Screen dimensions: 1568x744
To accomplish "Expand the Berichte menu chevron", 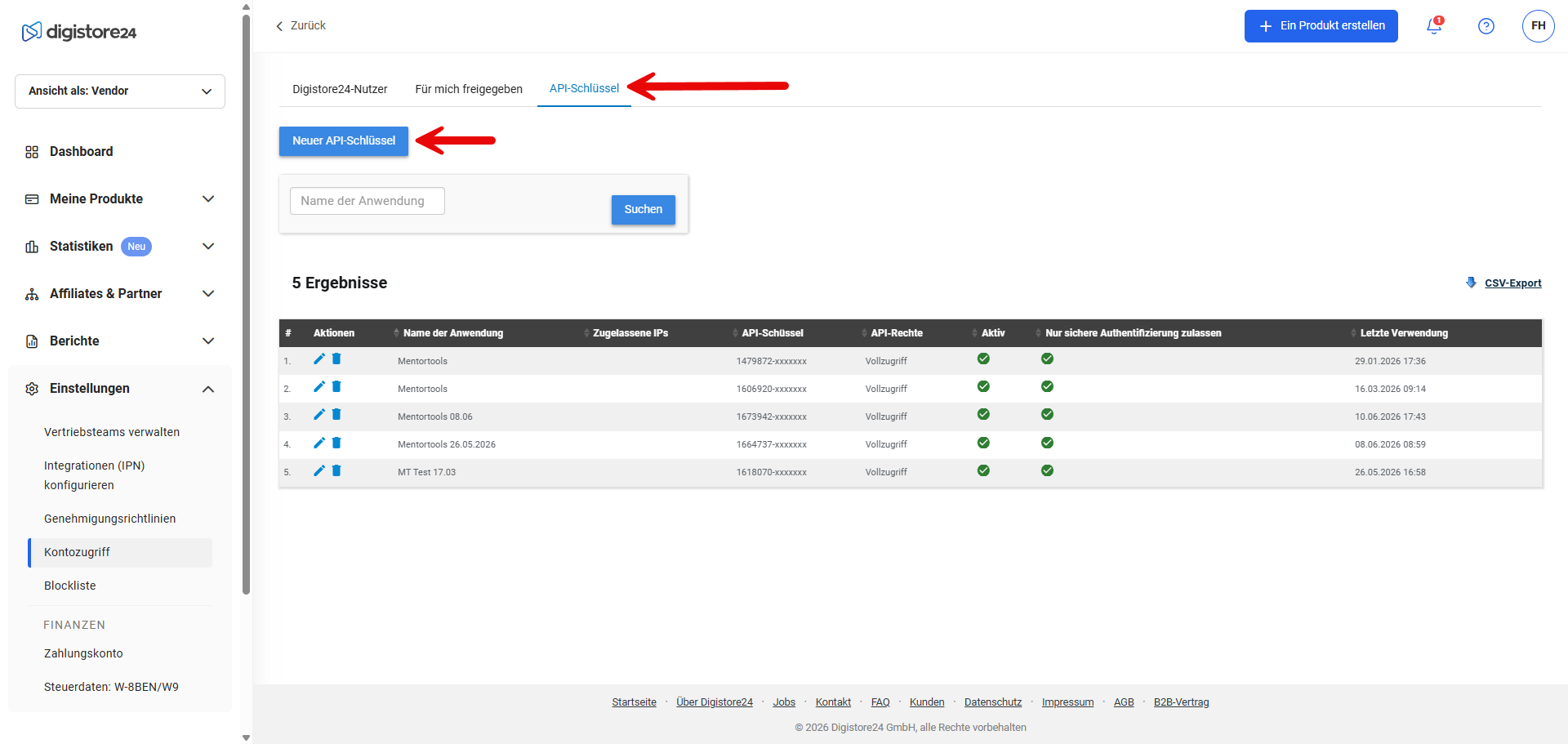I will click(x=208, y=341).
